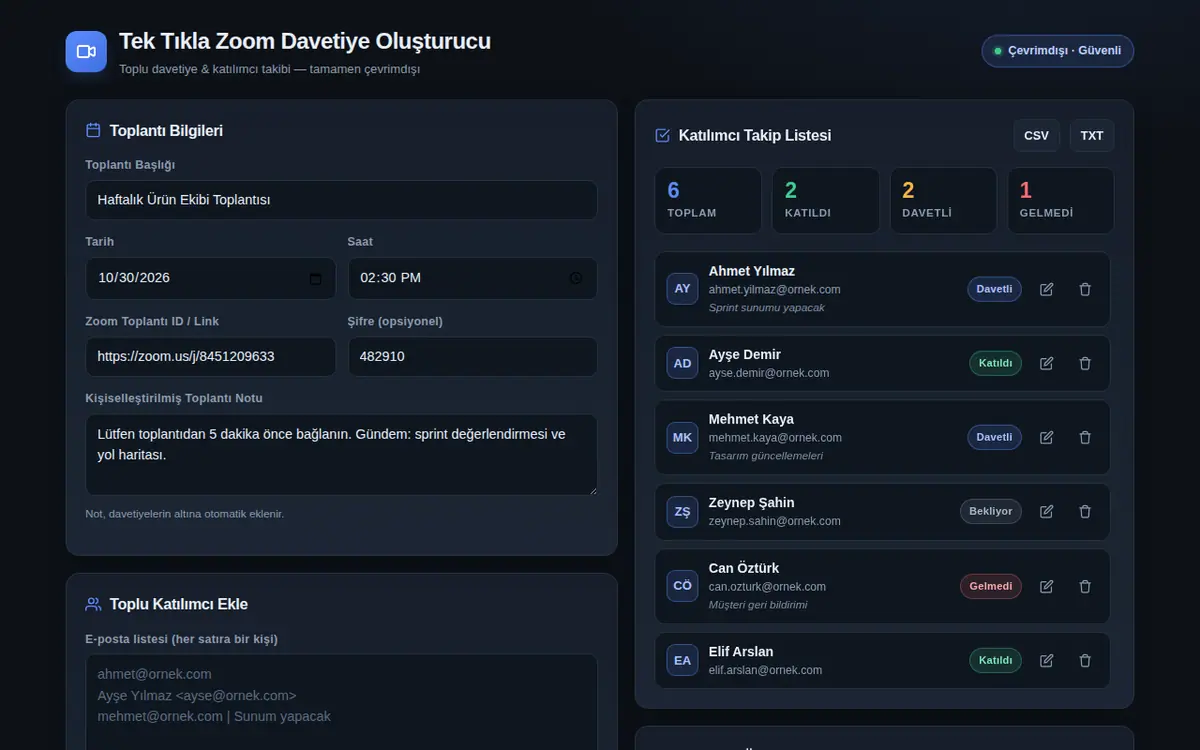Edit Can Öztürk's entry
The image size is (1200, 750).
[x=1047, y=586]
